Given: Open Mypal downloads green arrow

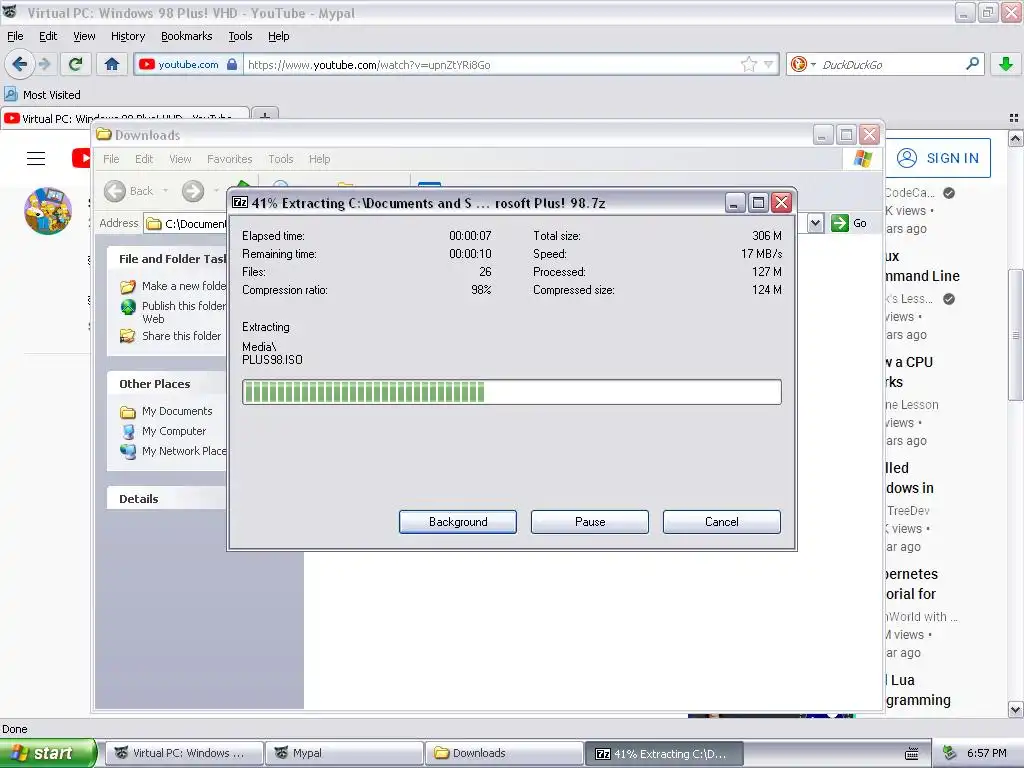Looking at the screenshot, I should [x=1006, y=64].
